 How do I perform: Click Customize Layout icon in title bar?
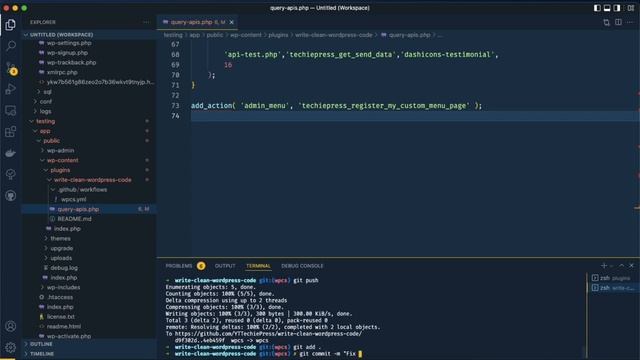(631, 8)
